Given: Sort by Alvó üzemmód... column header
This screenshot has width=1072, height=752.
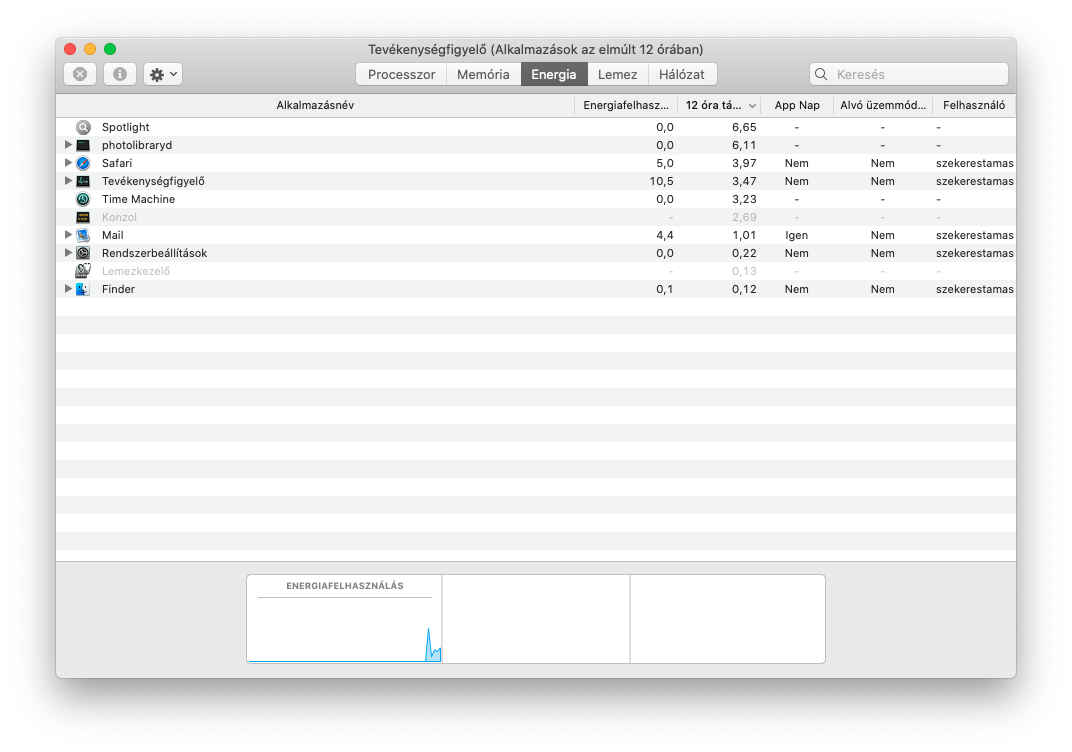Looking at the screenshot, I should tap(883, 105).
